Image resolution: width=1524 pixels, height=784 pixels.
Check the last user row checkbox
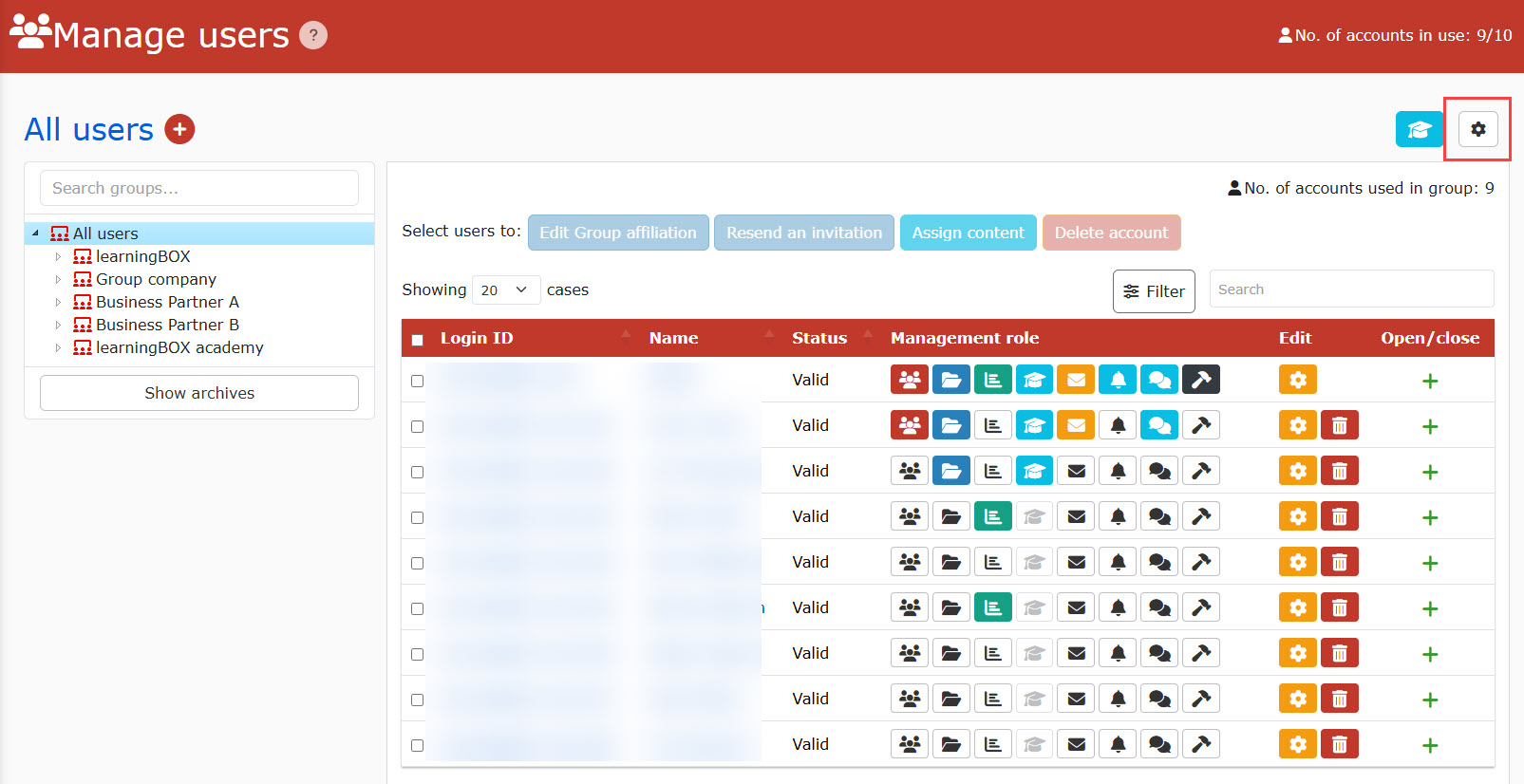coord(418,745)
